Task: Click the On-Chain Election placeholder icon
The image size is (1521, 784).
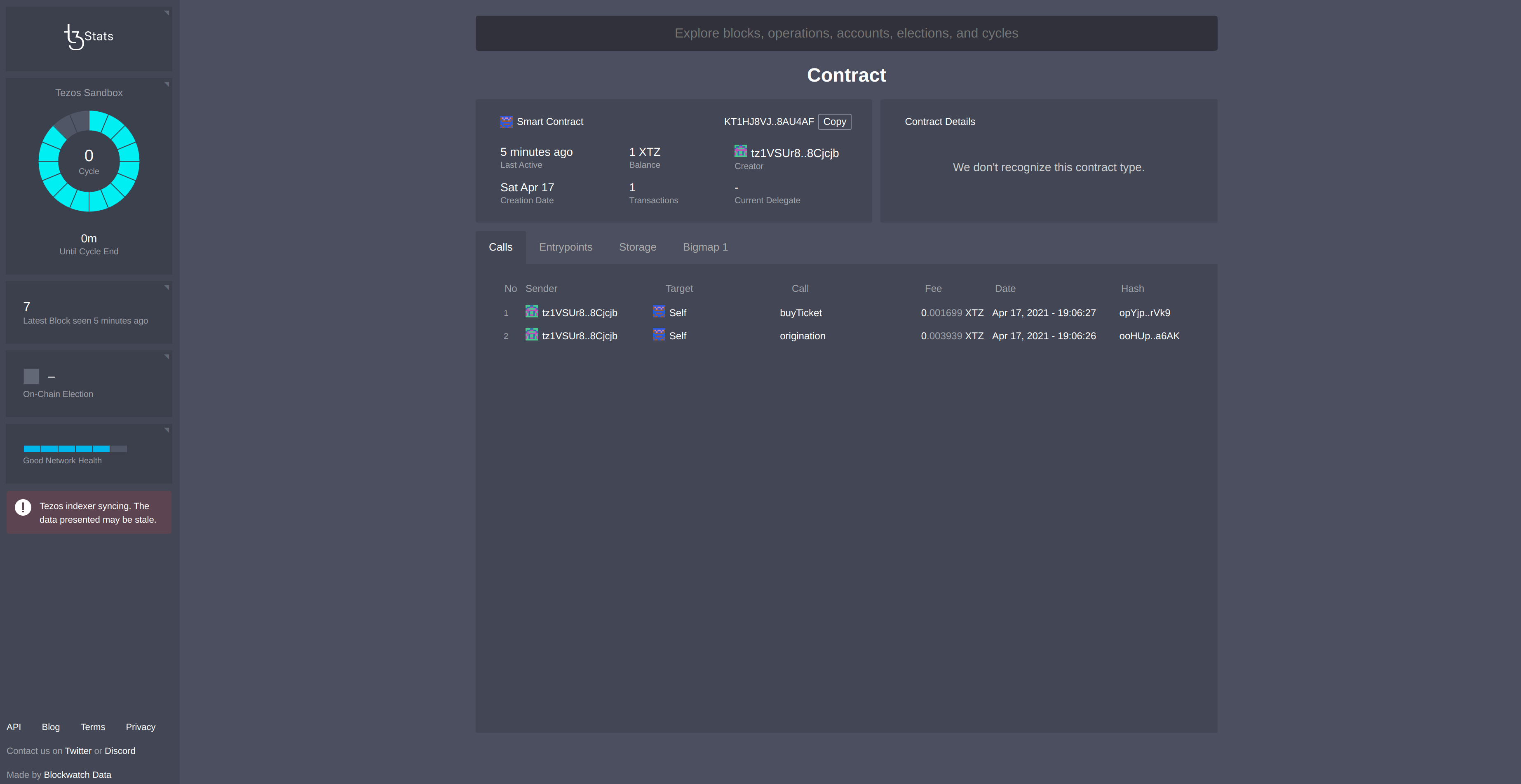Action: [31, 376]
